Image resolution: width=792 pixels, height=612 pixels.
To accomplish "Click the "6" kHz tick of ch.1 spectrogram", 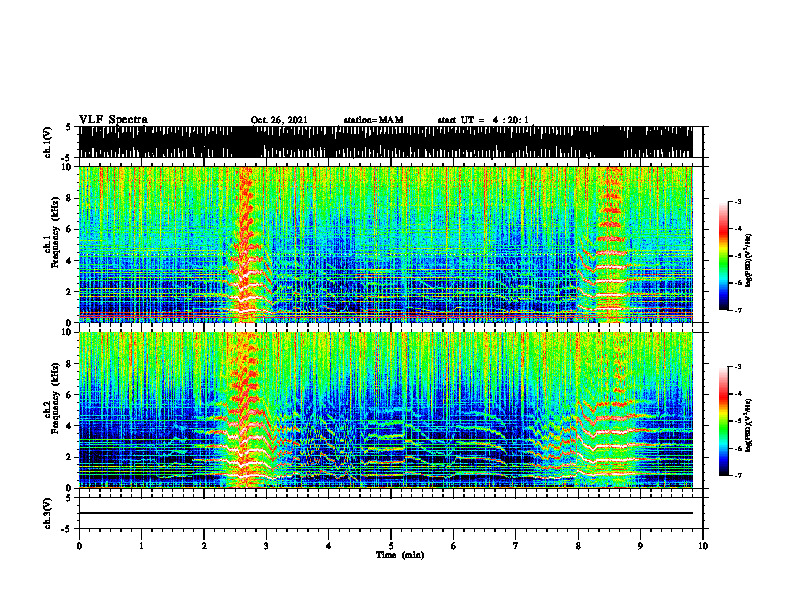I will click(71, 230).
